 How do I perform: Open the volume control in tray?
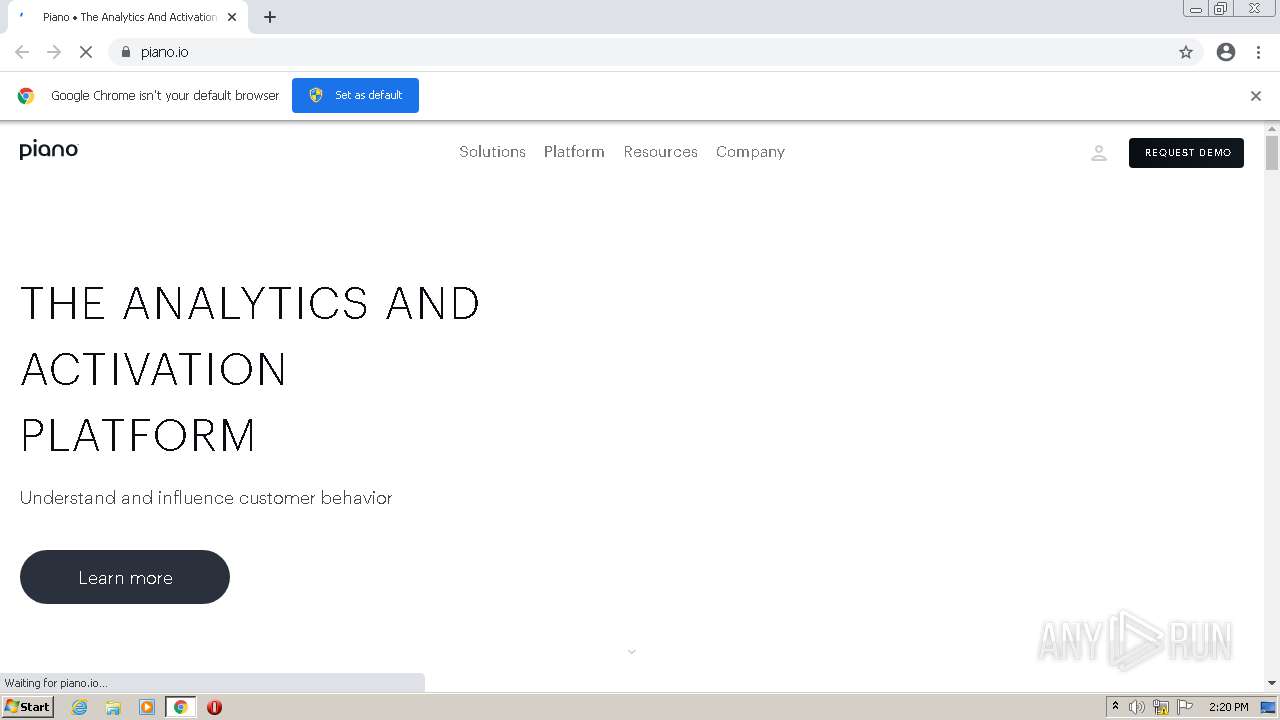tap(1137, 707)
